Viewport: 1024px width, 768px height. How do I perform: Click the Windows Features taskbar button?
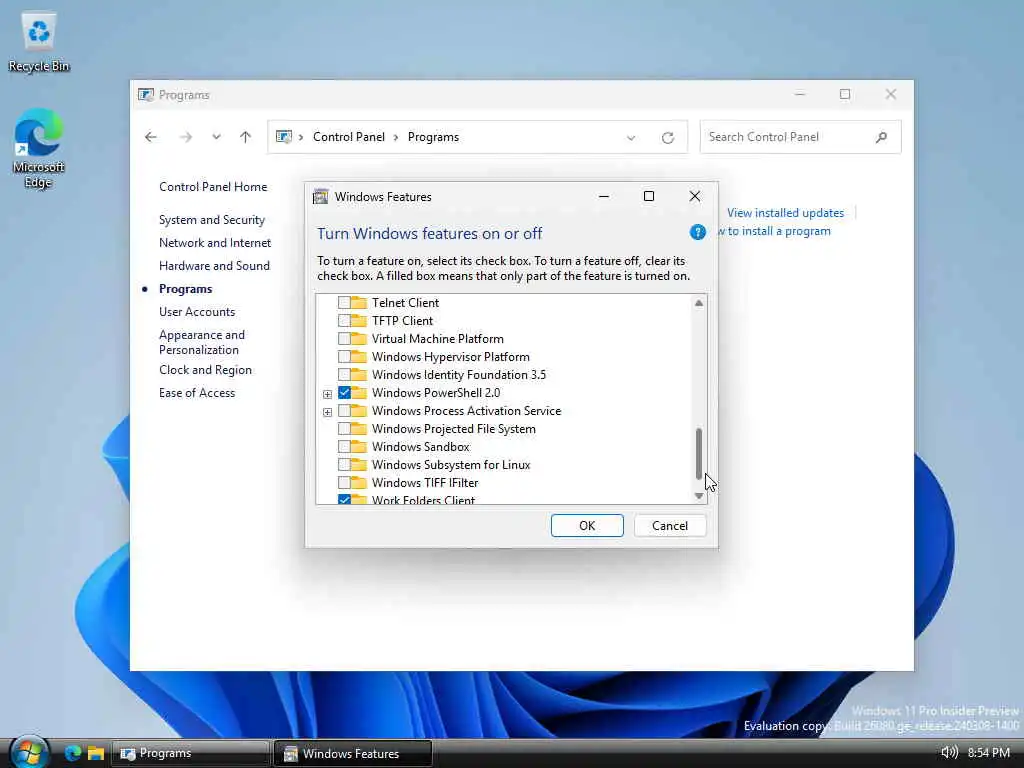tap(352, 754)
